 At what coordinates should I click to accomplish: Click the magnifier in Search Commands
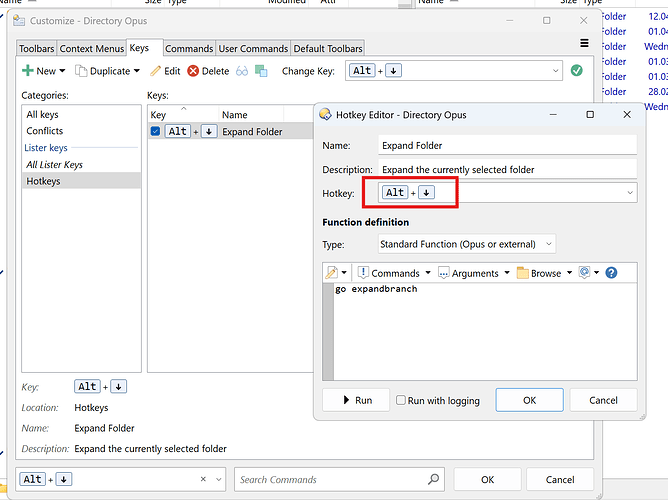tap(433, 479)
